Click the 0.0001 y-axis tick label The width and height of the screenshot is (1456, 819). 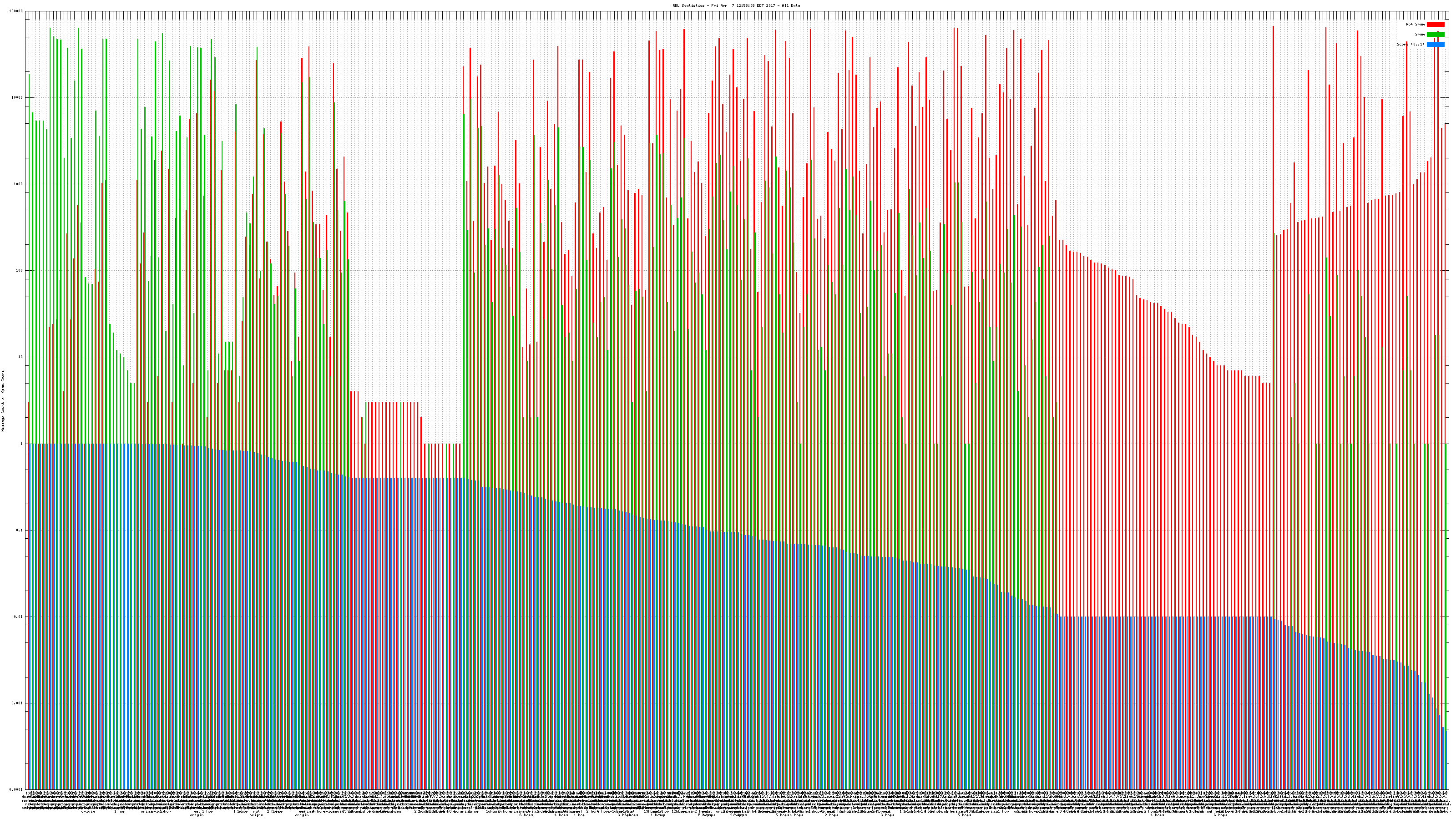(16, 789)
